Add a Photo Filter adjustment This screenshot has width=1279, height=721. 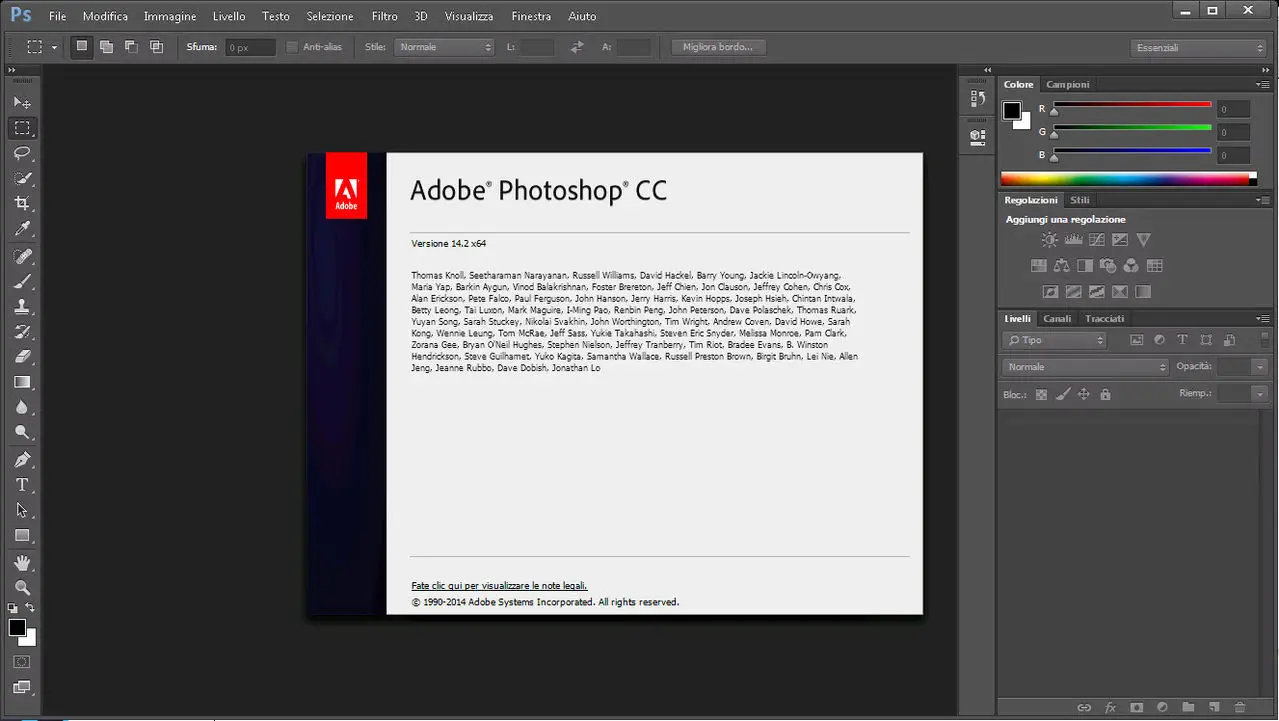pos(1108,266)
